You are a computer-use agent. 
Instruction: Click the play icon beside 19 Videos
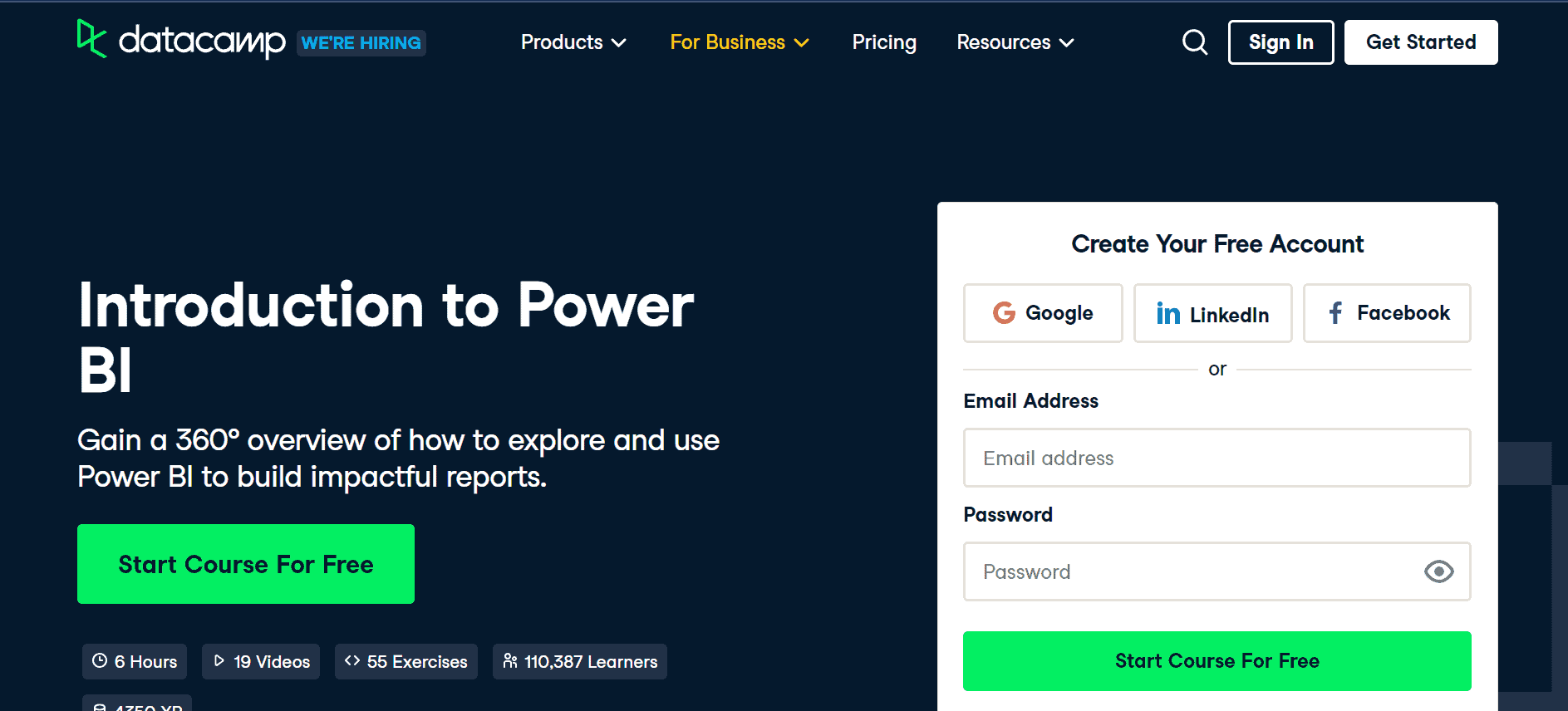click(219, 661)
